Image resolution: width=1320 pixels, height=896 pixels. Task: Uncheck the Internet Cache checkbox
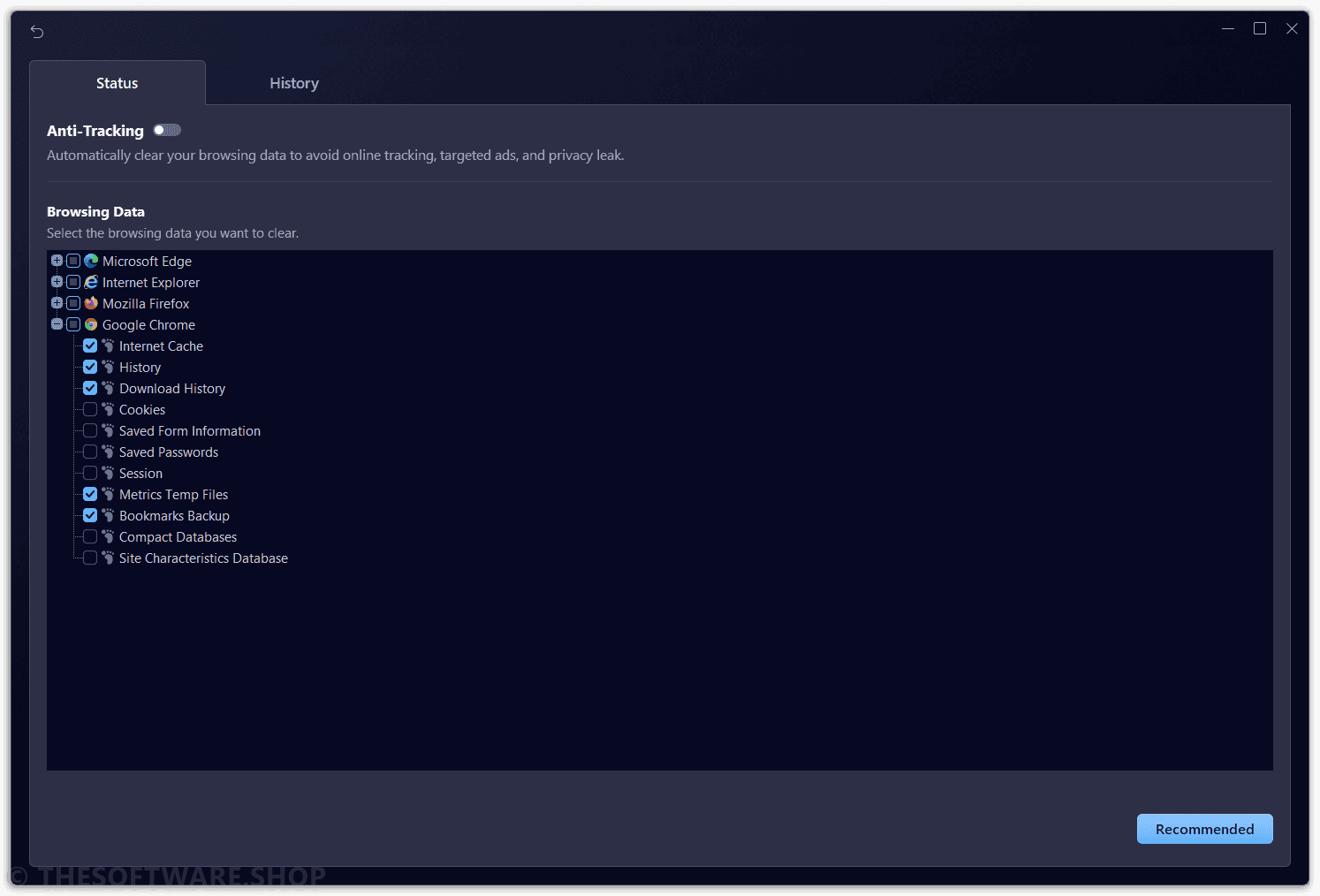coord(90,345)
